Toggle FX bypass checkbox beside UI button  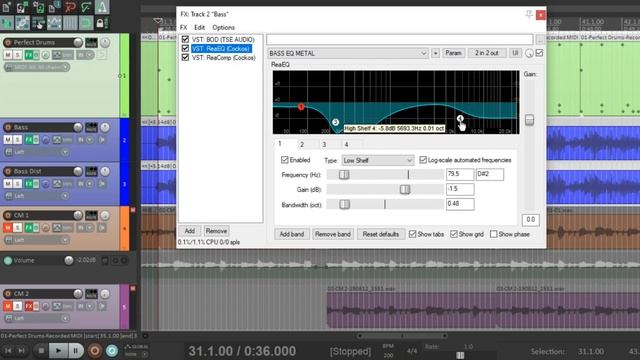click(x=539, y=53)
